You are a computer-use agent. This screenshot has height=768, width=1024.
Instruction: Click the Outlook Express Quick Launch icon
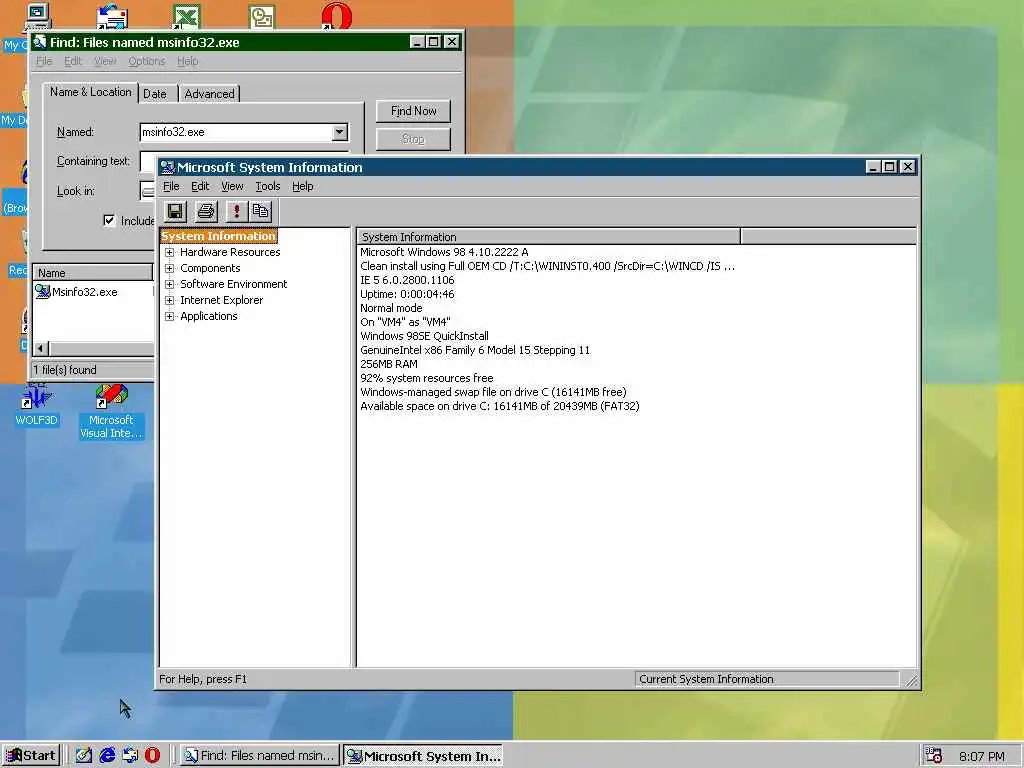coord(130,756)
